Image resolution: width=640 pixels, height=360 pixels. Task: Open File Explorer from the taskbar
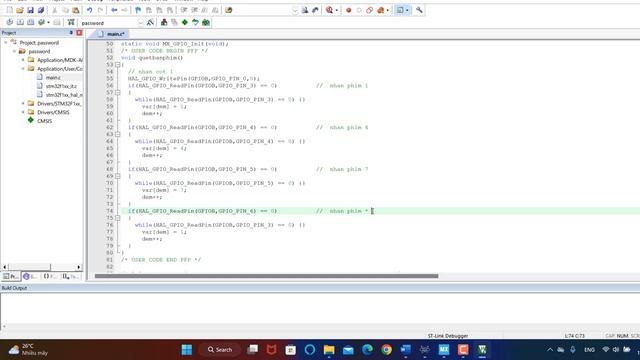[x=329, y=350]
